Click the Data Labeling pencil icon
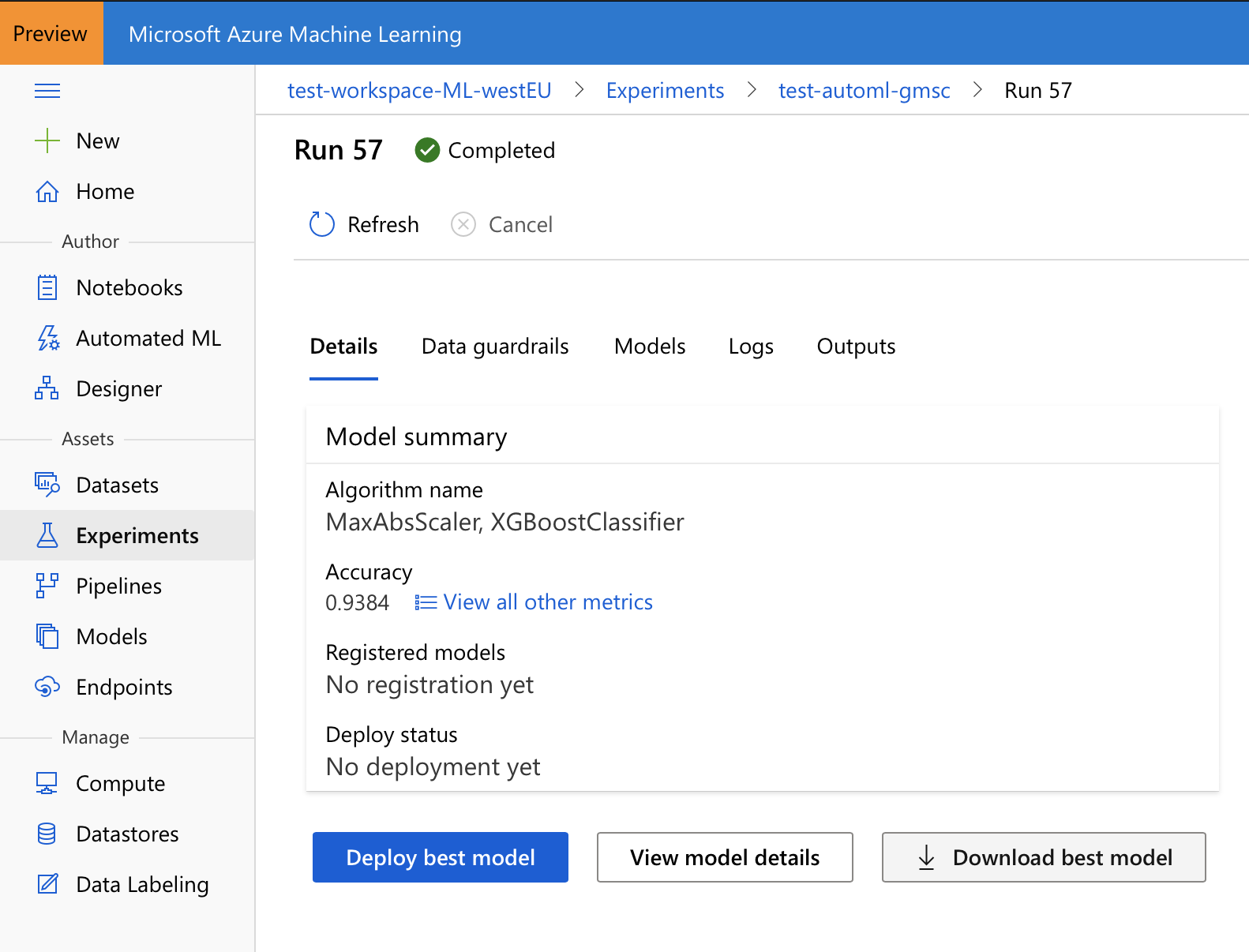The height and width of the screenshot is (952, 1249). coord(47,884)
